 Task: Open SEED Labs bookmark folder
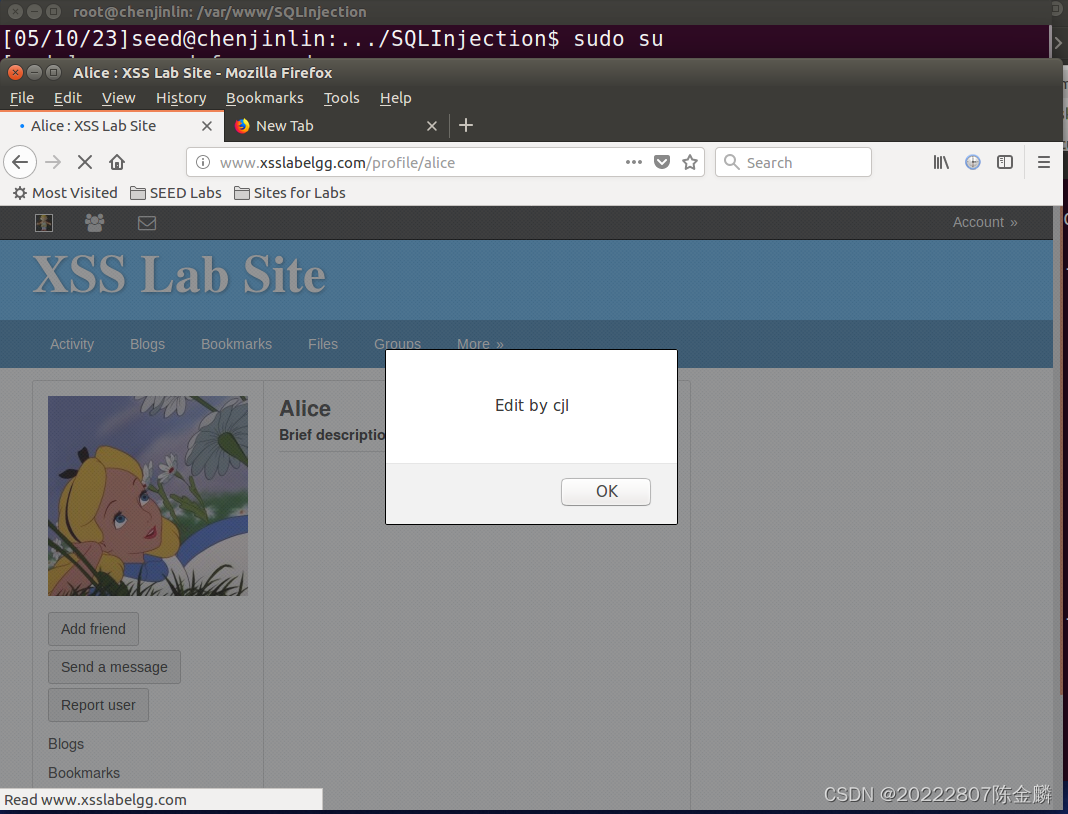click(176, 193)
